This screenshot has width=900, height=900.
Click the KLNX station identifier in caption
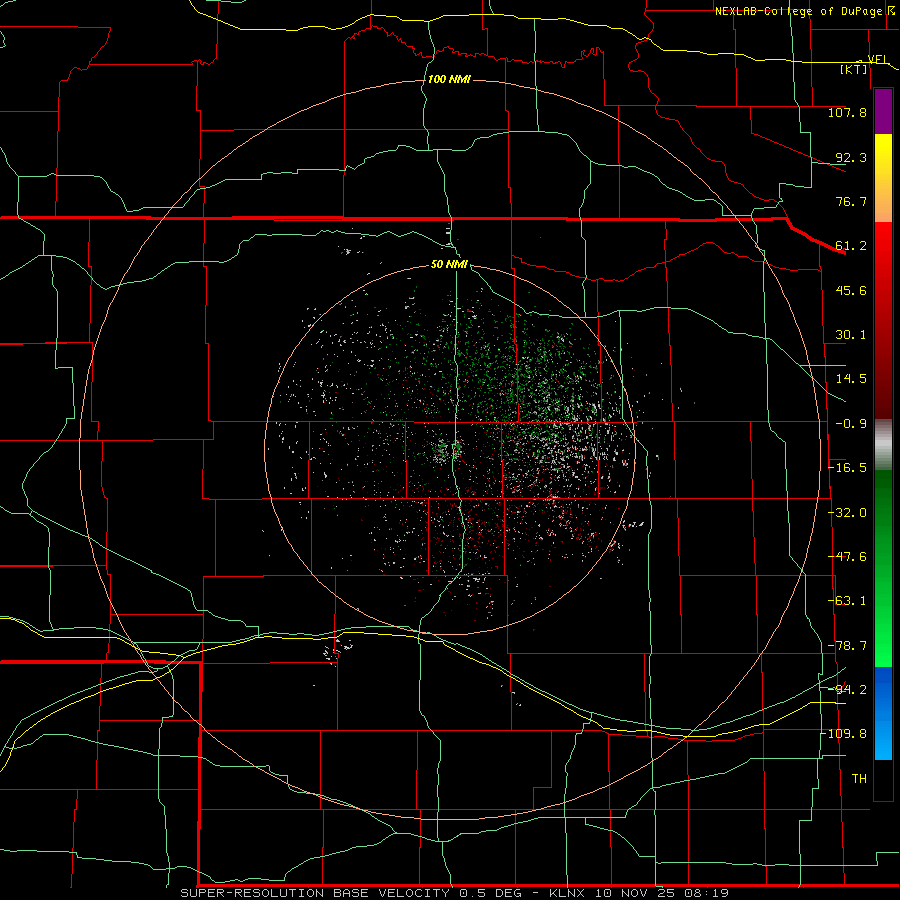[x=567, y=893]
